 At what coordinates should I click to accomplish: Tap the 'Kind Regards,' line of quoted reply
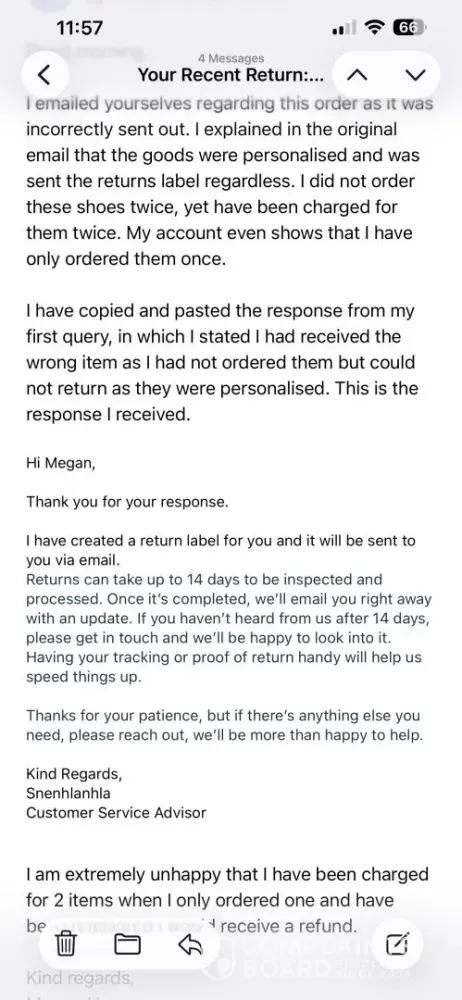pos(73,774)
